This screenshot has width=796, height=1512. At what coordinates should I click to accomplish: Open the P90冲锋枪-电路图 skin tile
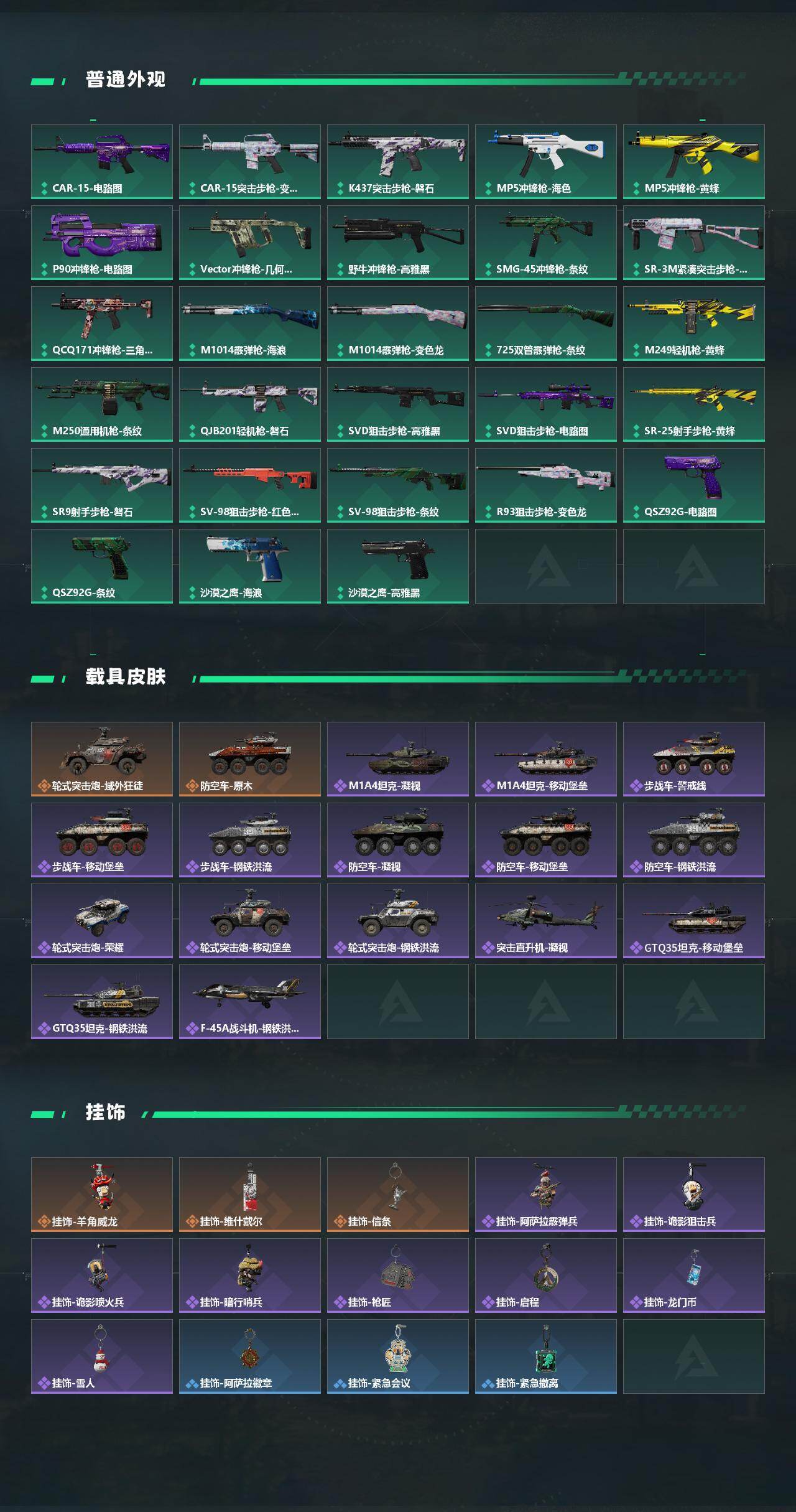pos(102,243)
